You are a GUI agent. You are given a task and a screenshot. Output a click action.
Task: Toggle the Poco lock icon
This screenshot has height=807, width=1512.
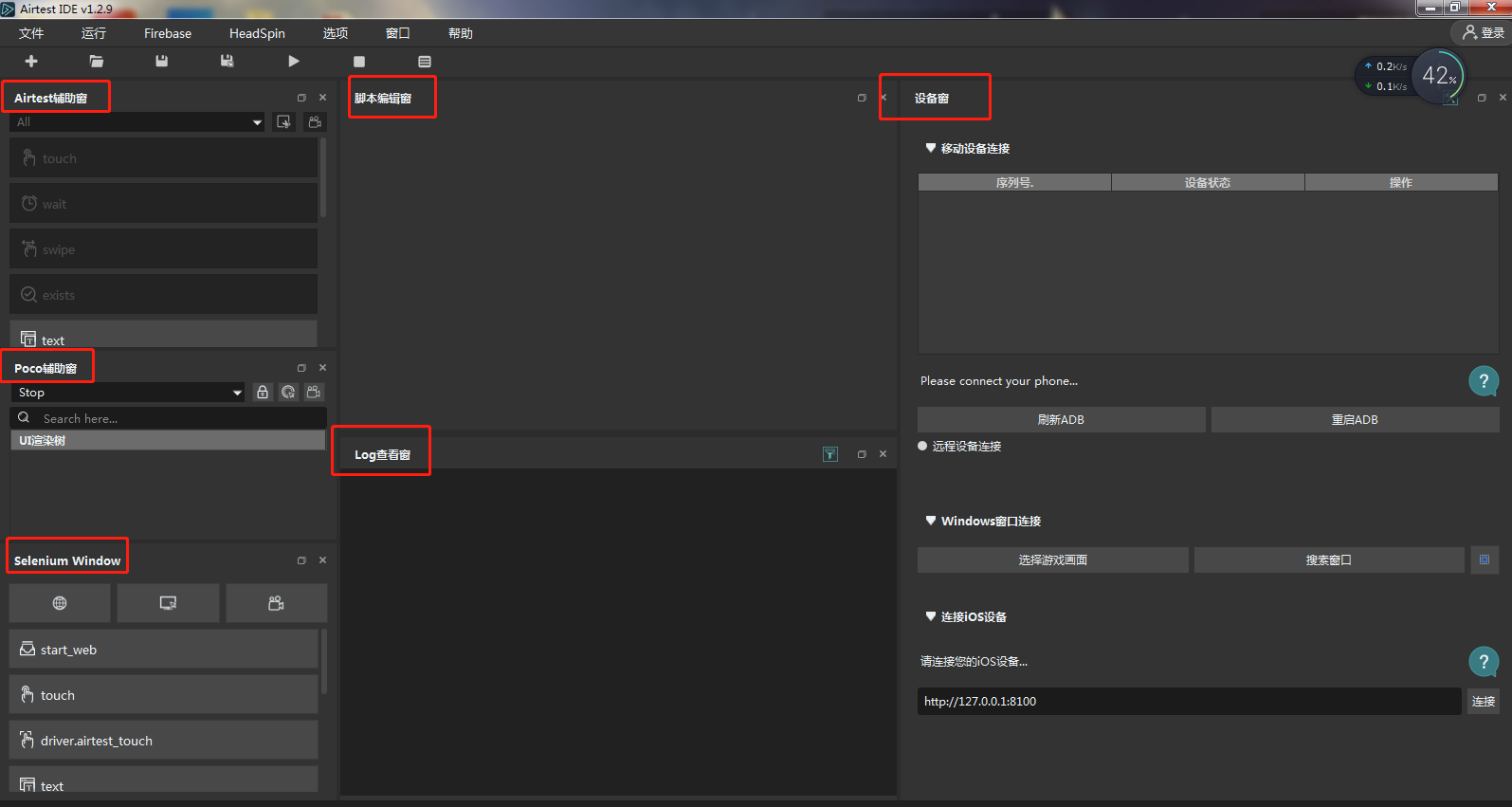(263, 392)
